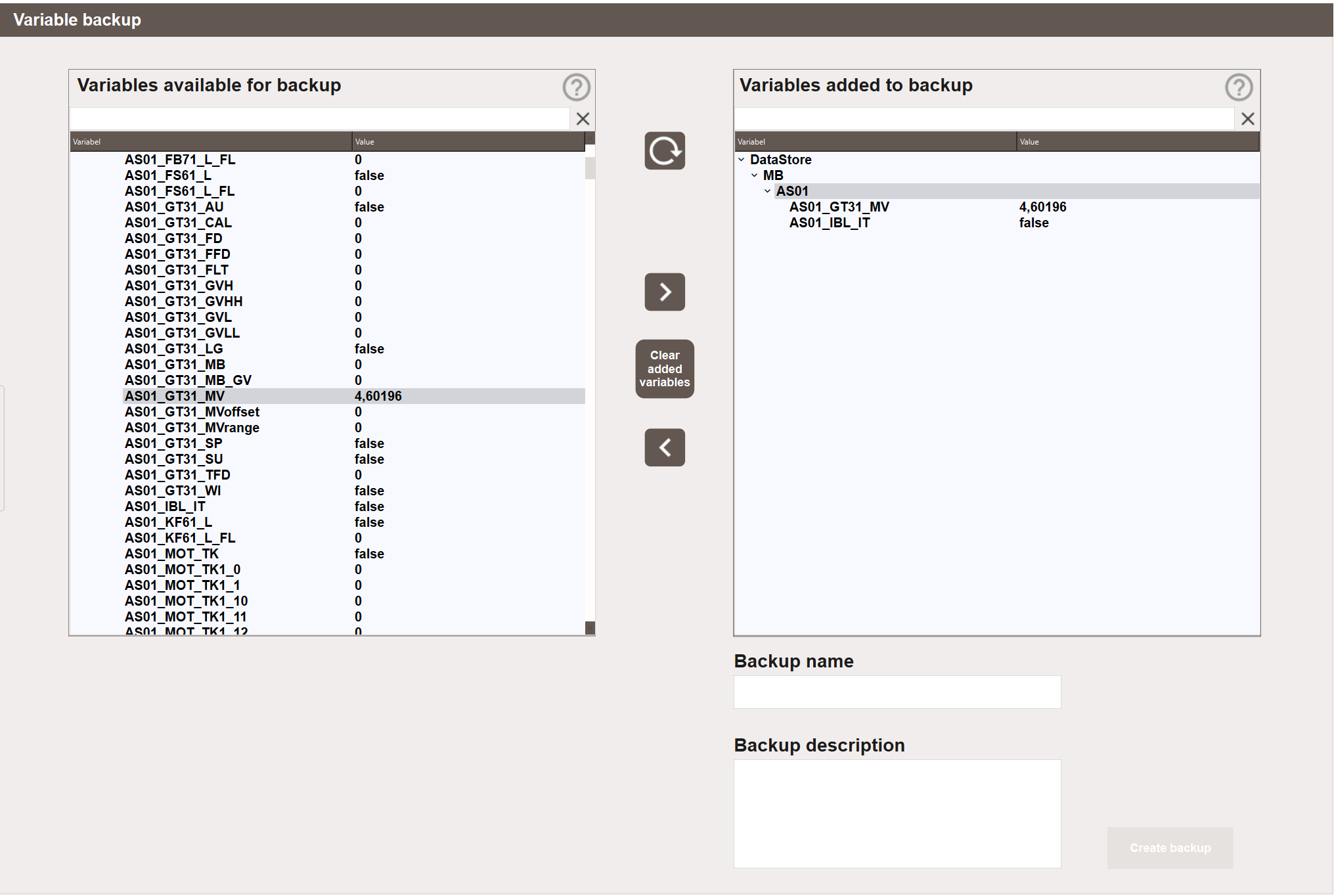Click the refresh variables icon
Viewport: 1334px width, 896px height.
click(x=664, y=151)
